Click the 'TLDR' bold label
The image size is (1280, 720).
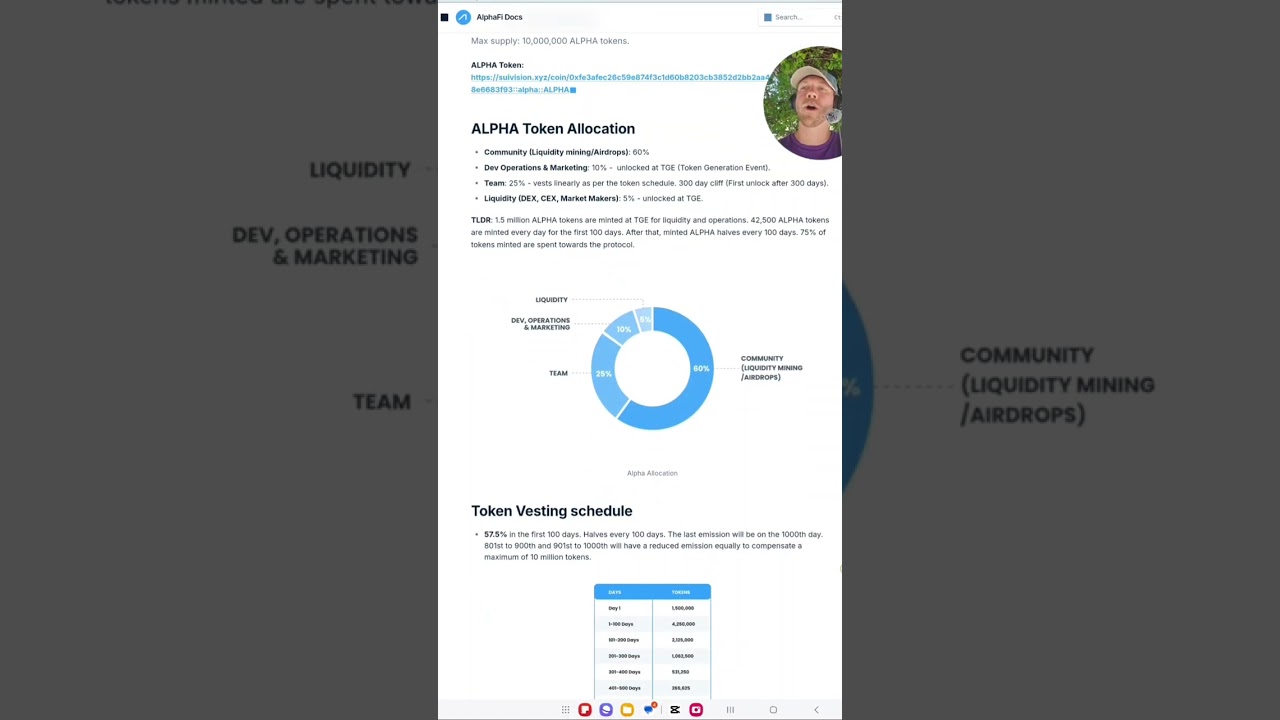(x=481, y=220)
